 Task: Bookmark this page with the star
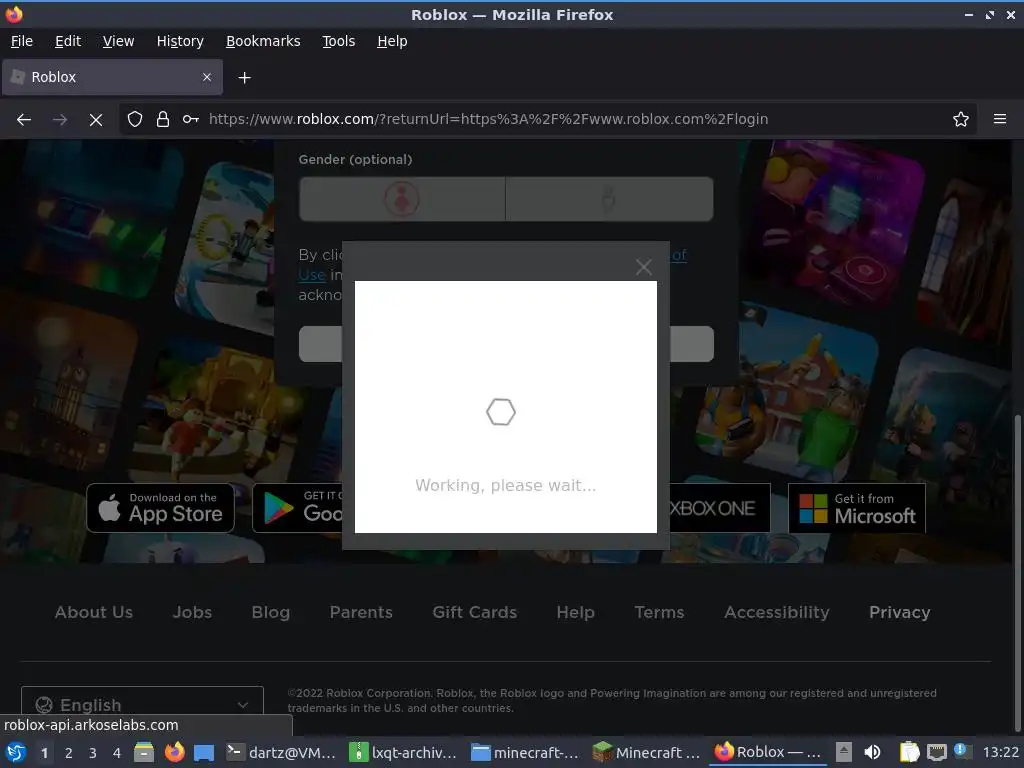[961, 119]
